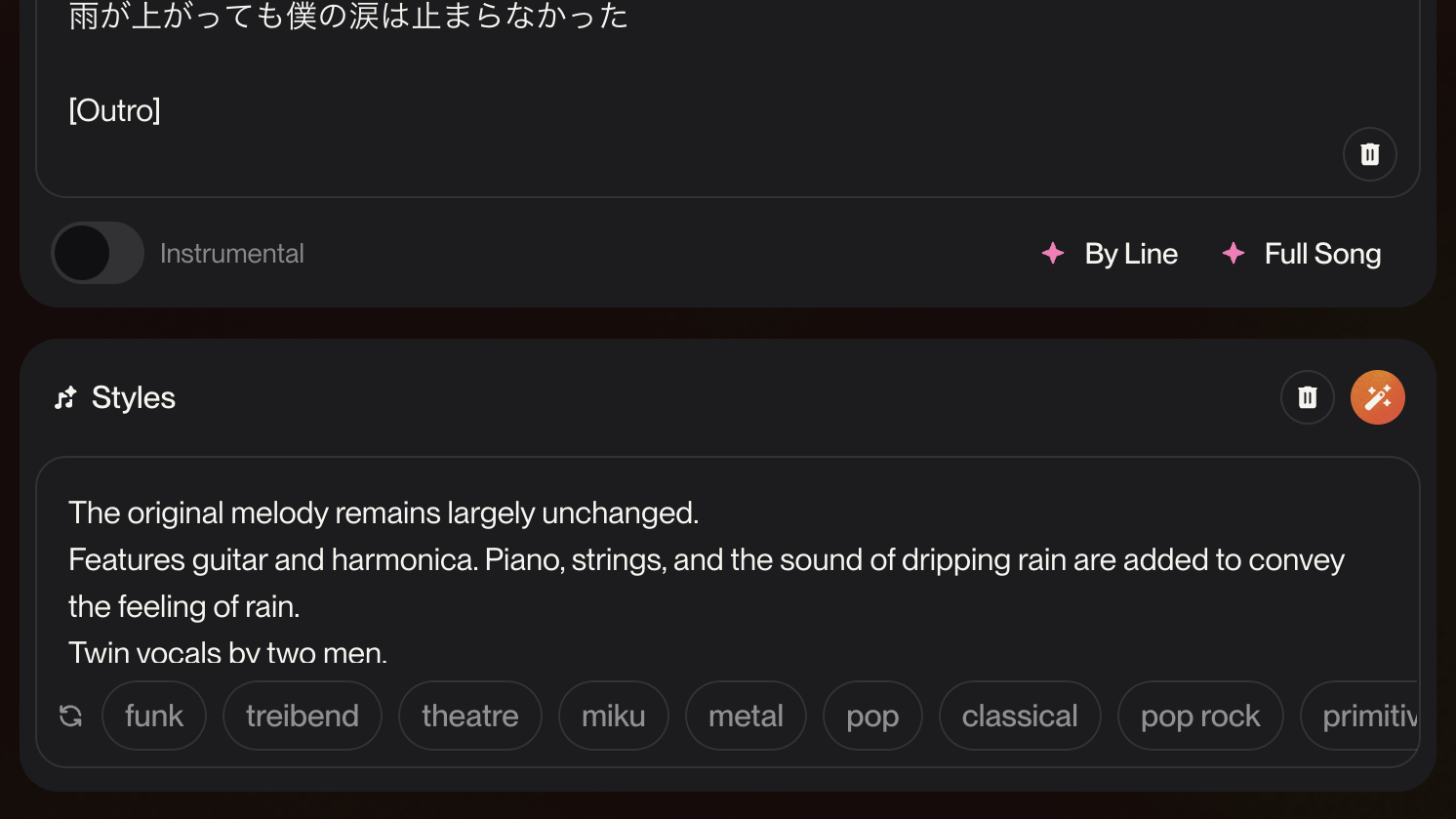
Task: Click the [Outro] line in lyrics
Action: click(115, 110)
